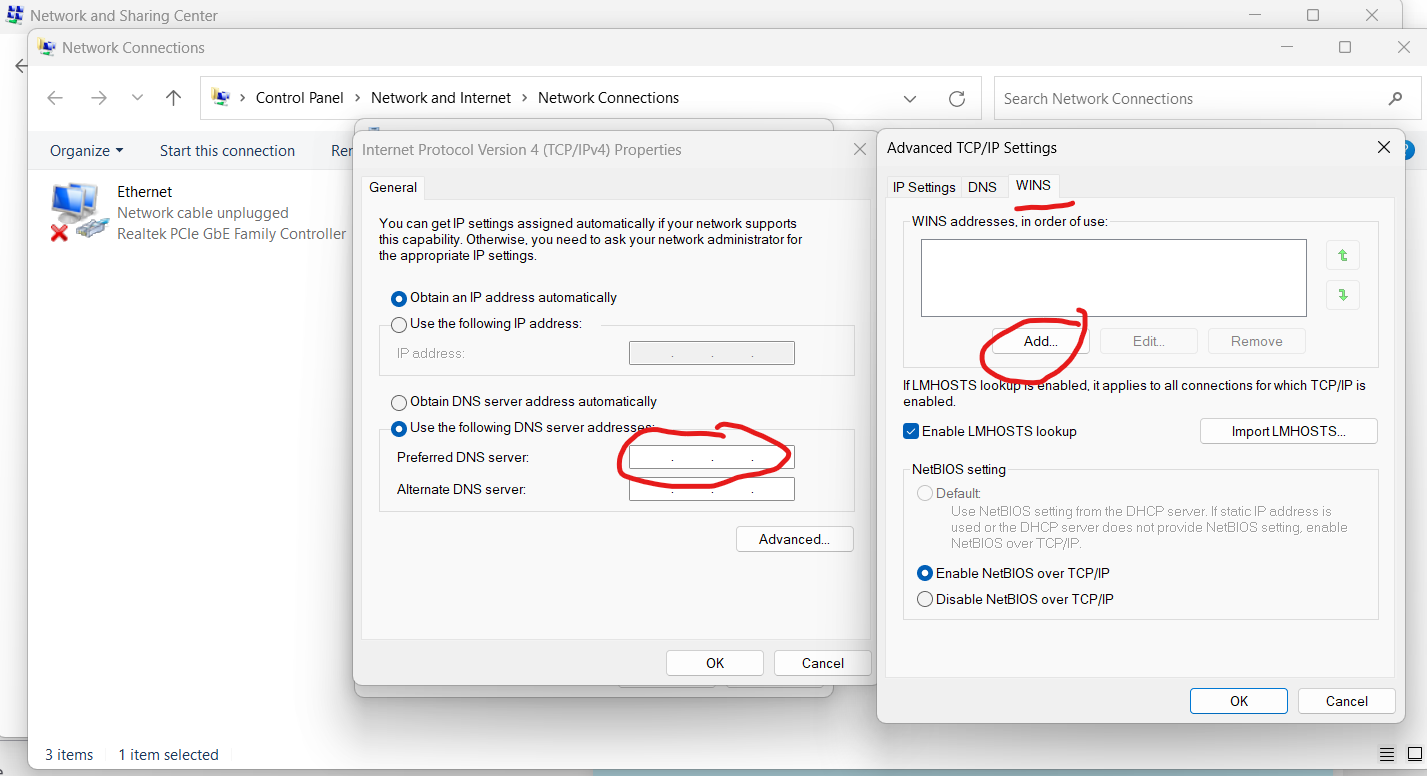The image size is (1427, 776).
Task: Switch to the DNS tab
Action: point(982,187)
